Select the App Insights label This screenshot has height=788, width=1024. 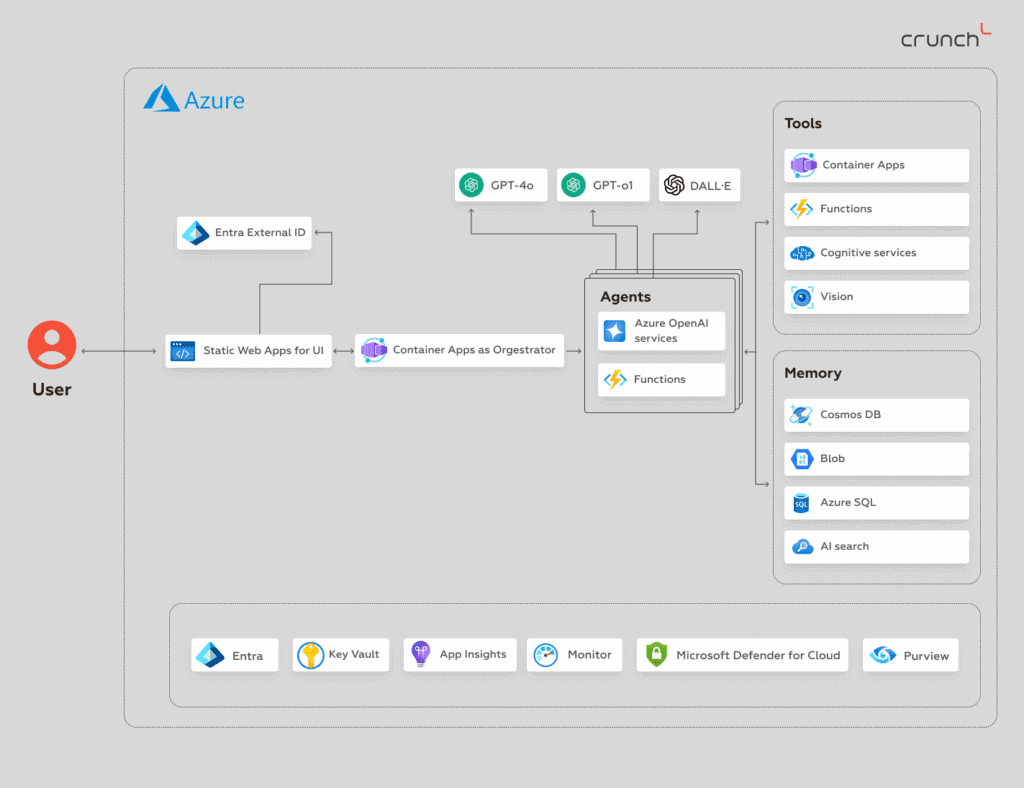click(473, 654)
